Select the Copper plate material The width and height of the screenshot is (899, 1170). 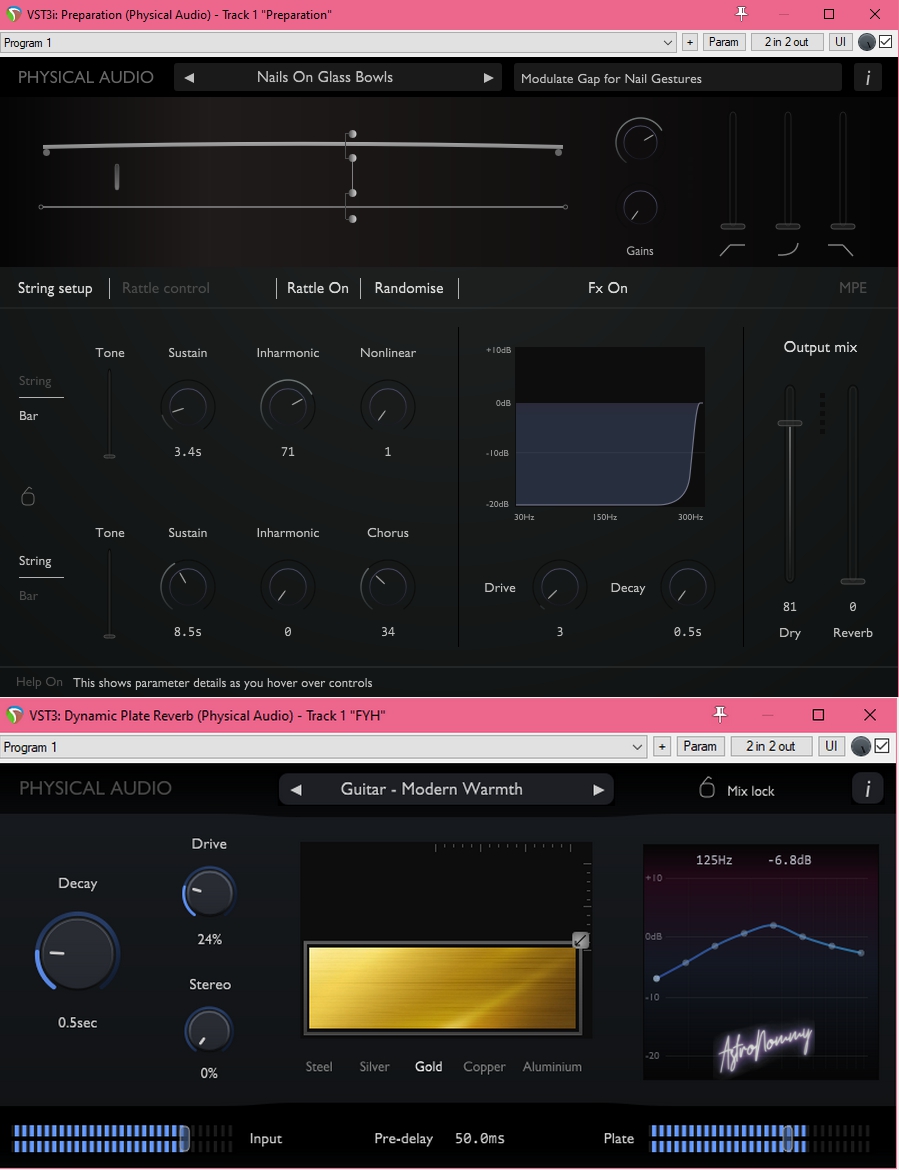484,1067
